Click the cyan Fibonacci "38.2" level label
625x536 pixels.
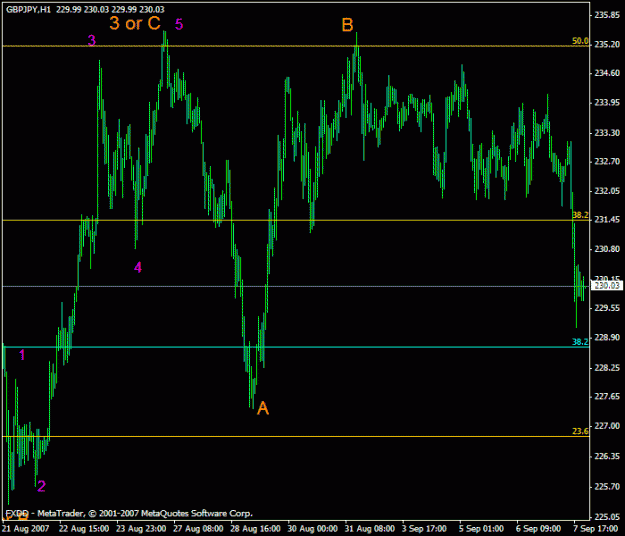click(x=580, y=342)
